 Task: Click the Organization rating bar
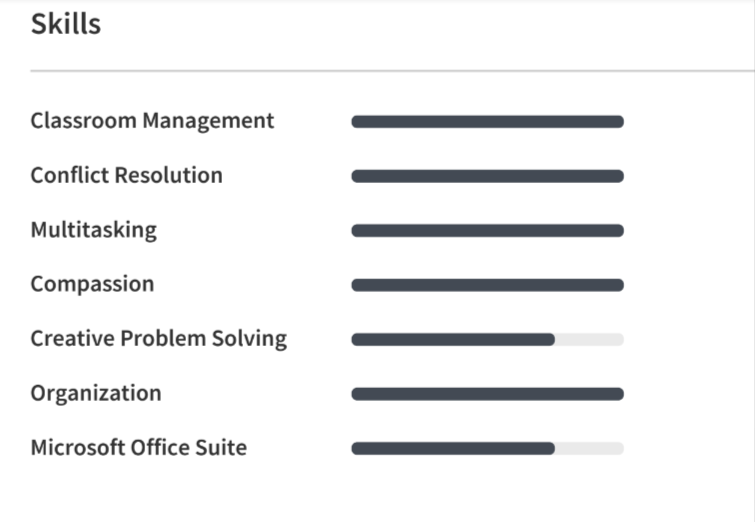488,394
